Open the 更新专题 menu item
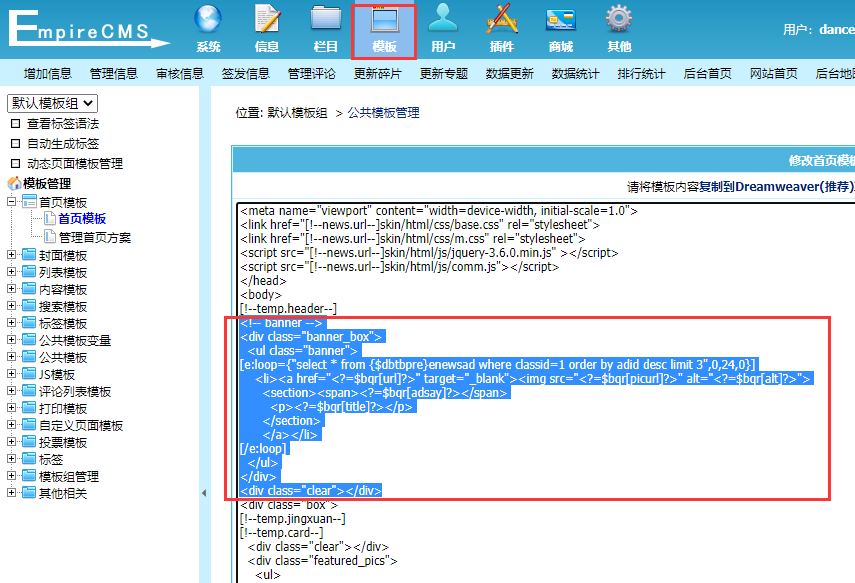 [x=443, y=74]
